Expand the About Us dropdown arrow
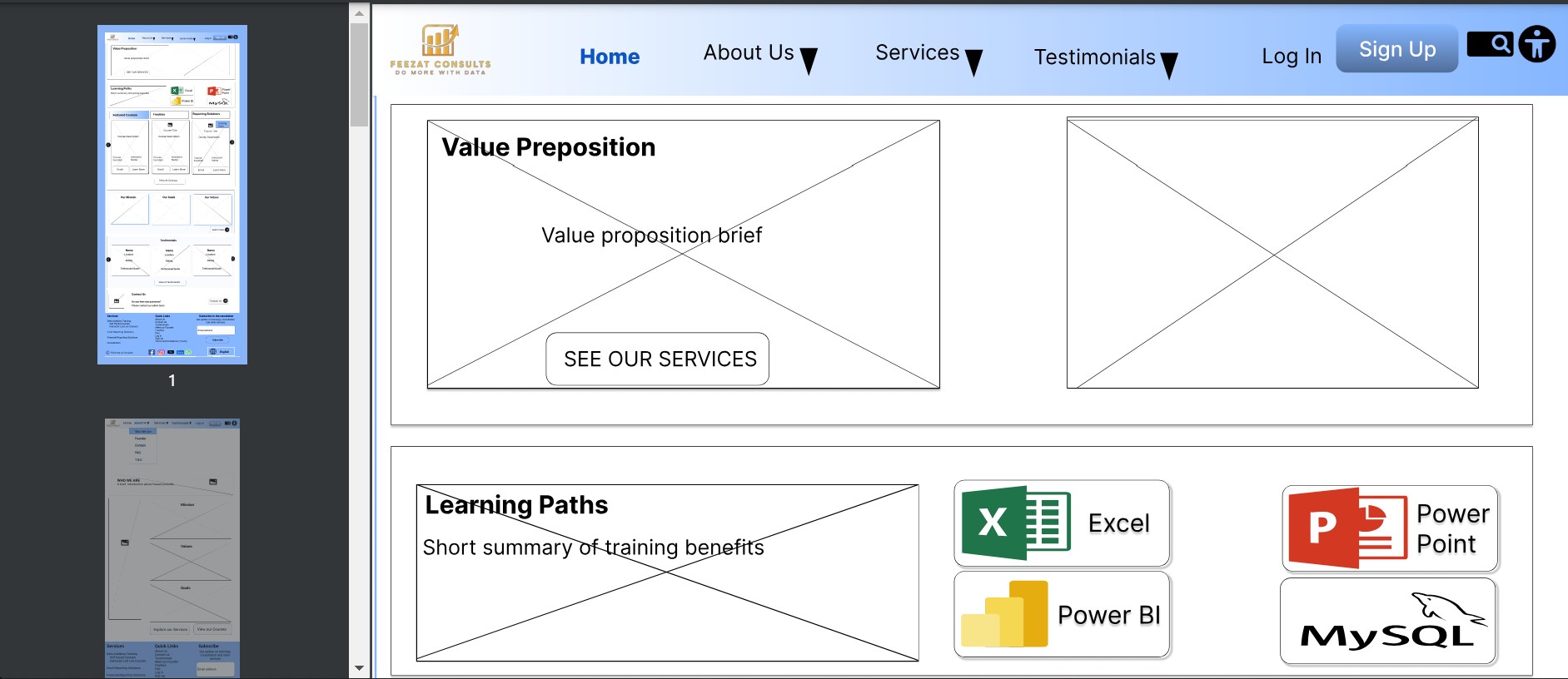This screenshot has width=1568, height=679. pyautogui.click(x=809, y=61)
